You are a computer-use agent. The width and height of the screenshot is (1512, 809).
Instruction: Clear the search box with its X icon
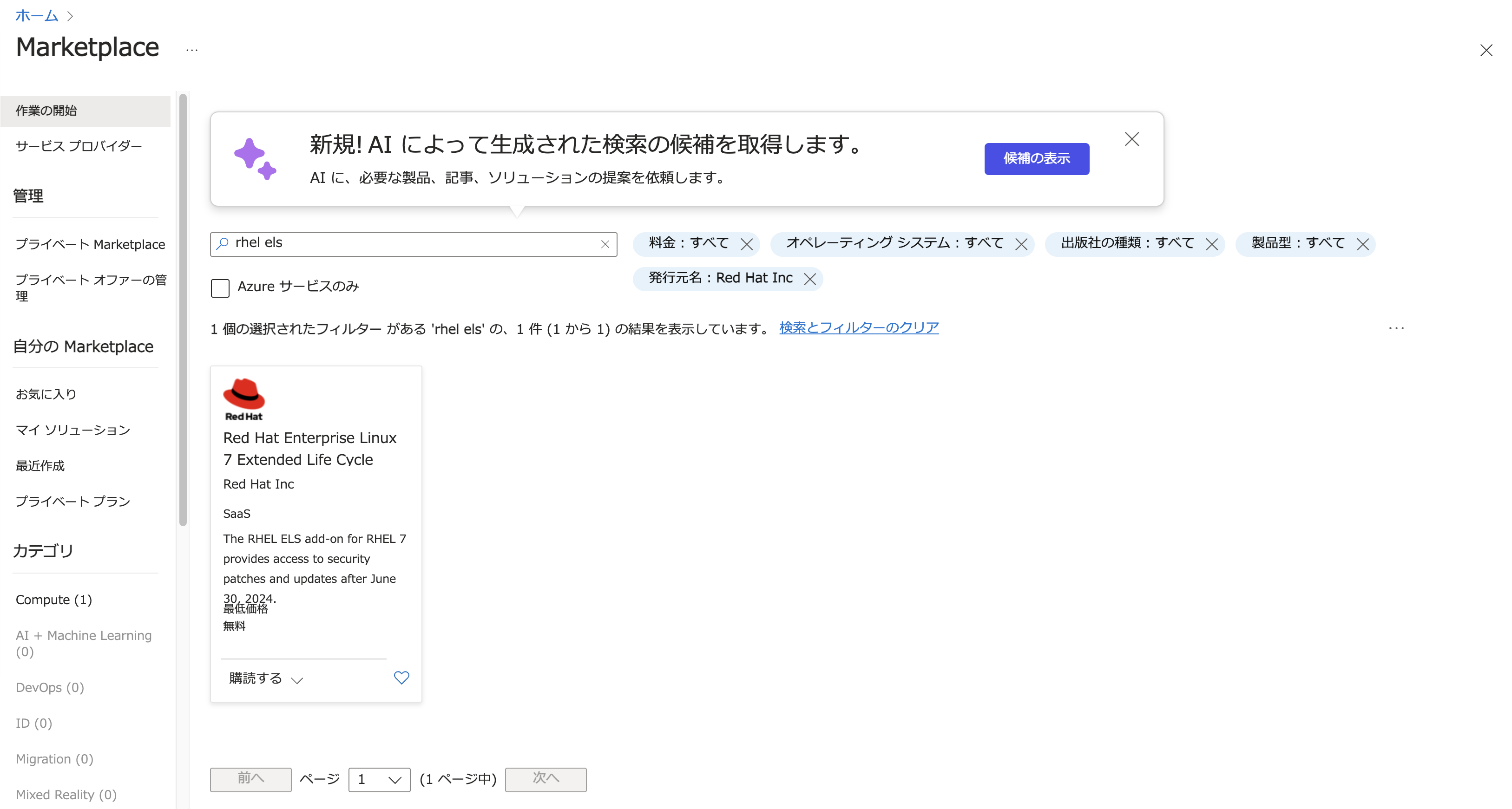[606, 244]
